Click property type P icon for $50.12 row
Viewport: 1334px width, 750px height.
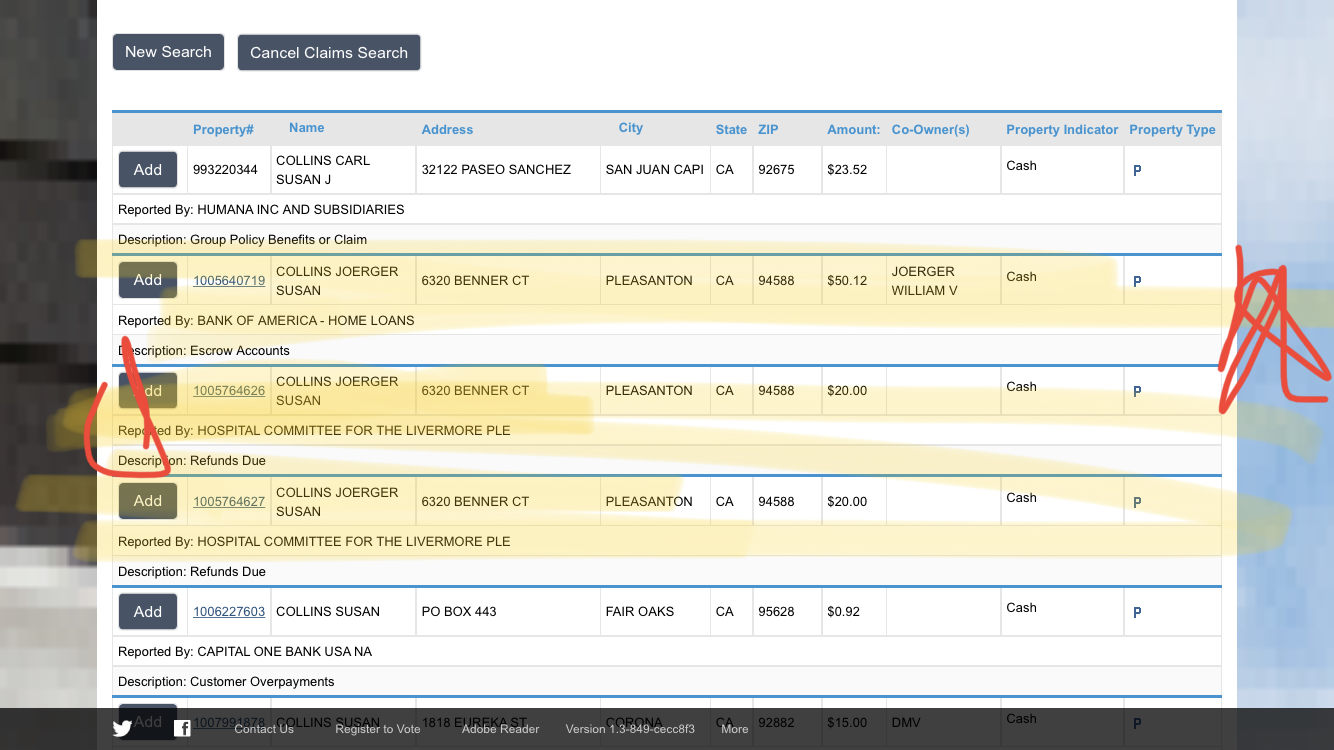coord(1137,282)
